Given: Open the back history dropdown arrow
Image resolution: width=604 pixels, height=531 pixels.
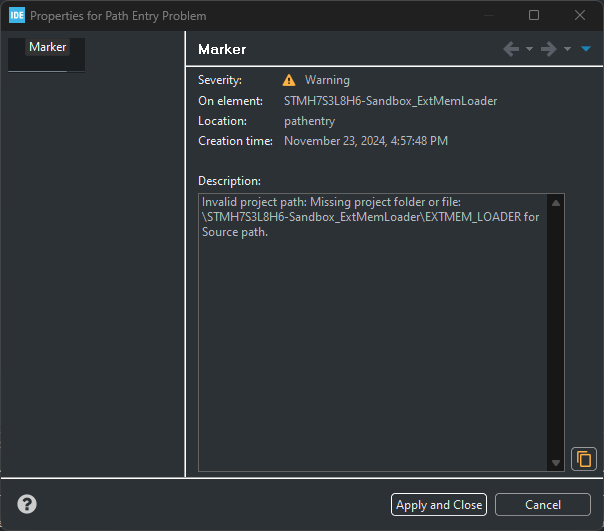Looking at the screenshot, I should click(530, 49).
